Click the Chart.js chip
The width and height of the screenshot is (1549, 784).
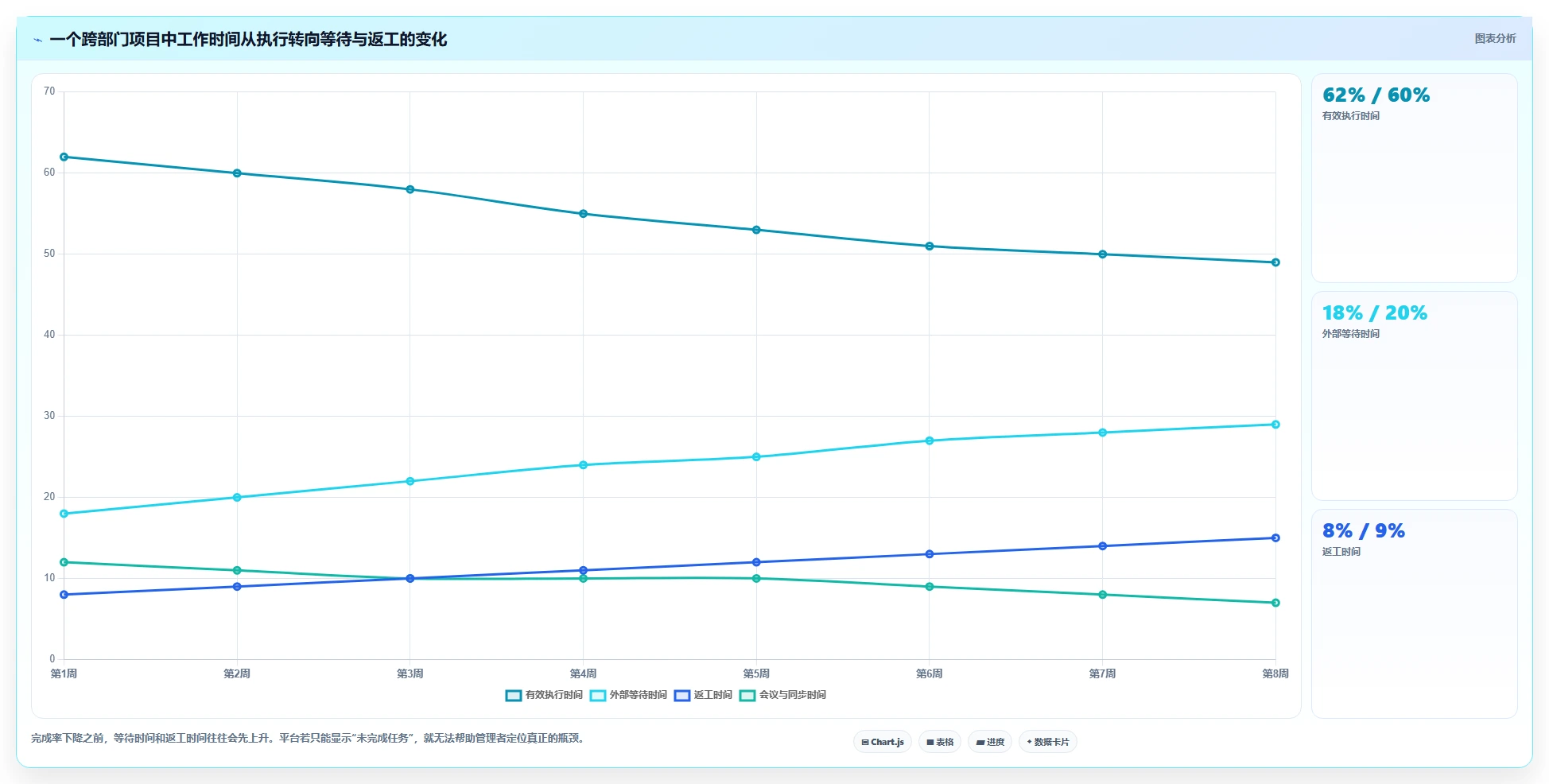tap(883, 742)
